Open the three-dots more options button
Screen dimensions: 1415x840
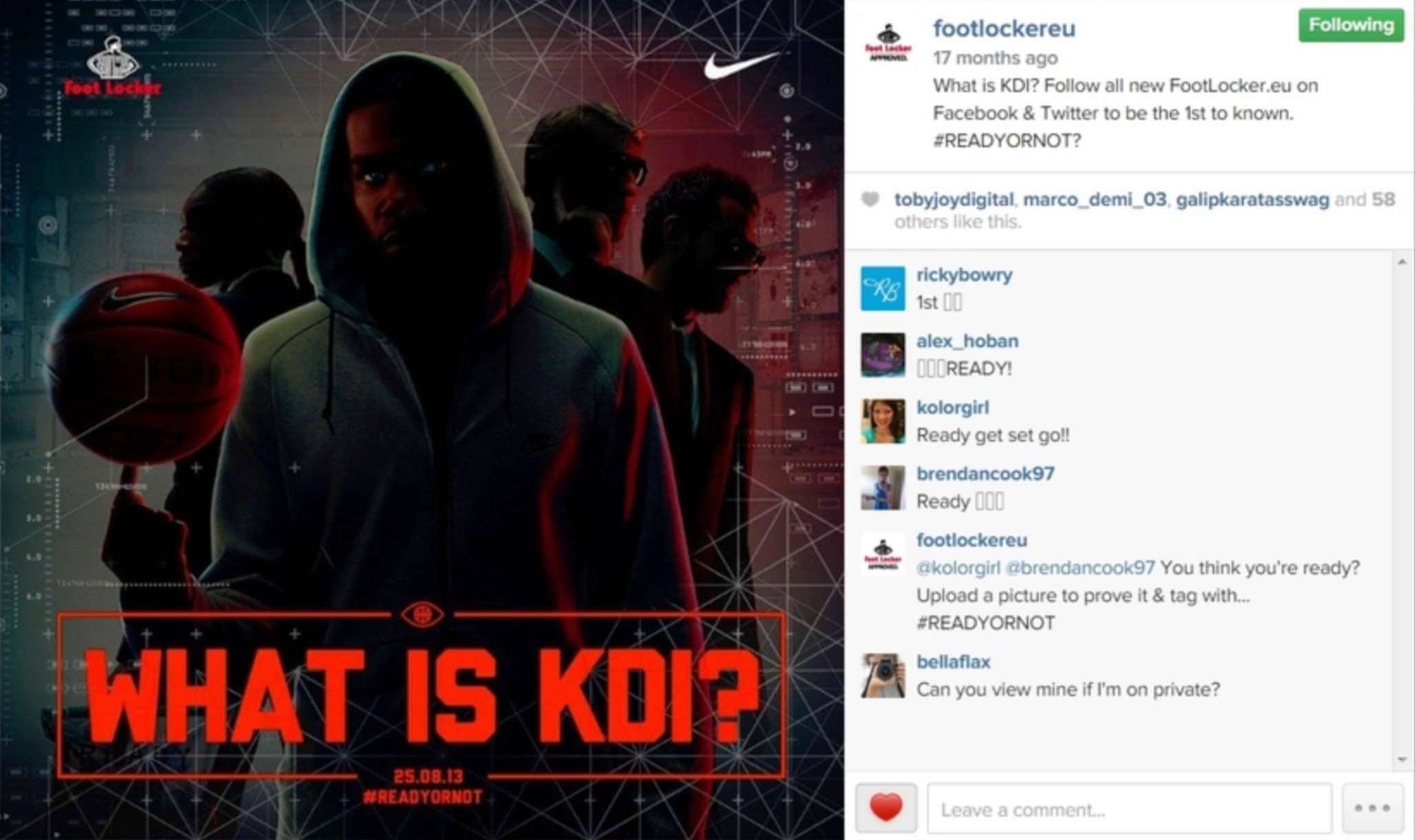1372,808
